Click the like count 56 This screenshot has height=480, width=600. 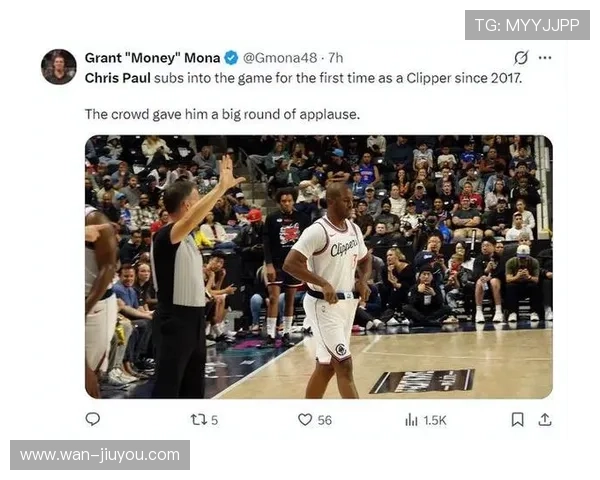point(324,420)
